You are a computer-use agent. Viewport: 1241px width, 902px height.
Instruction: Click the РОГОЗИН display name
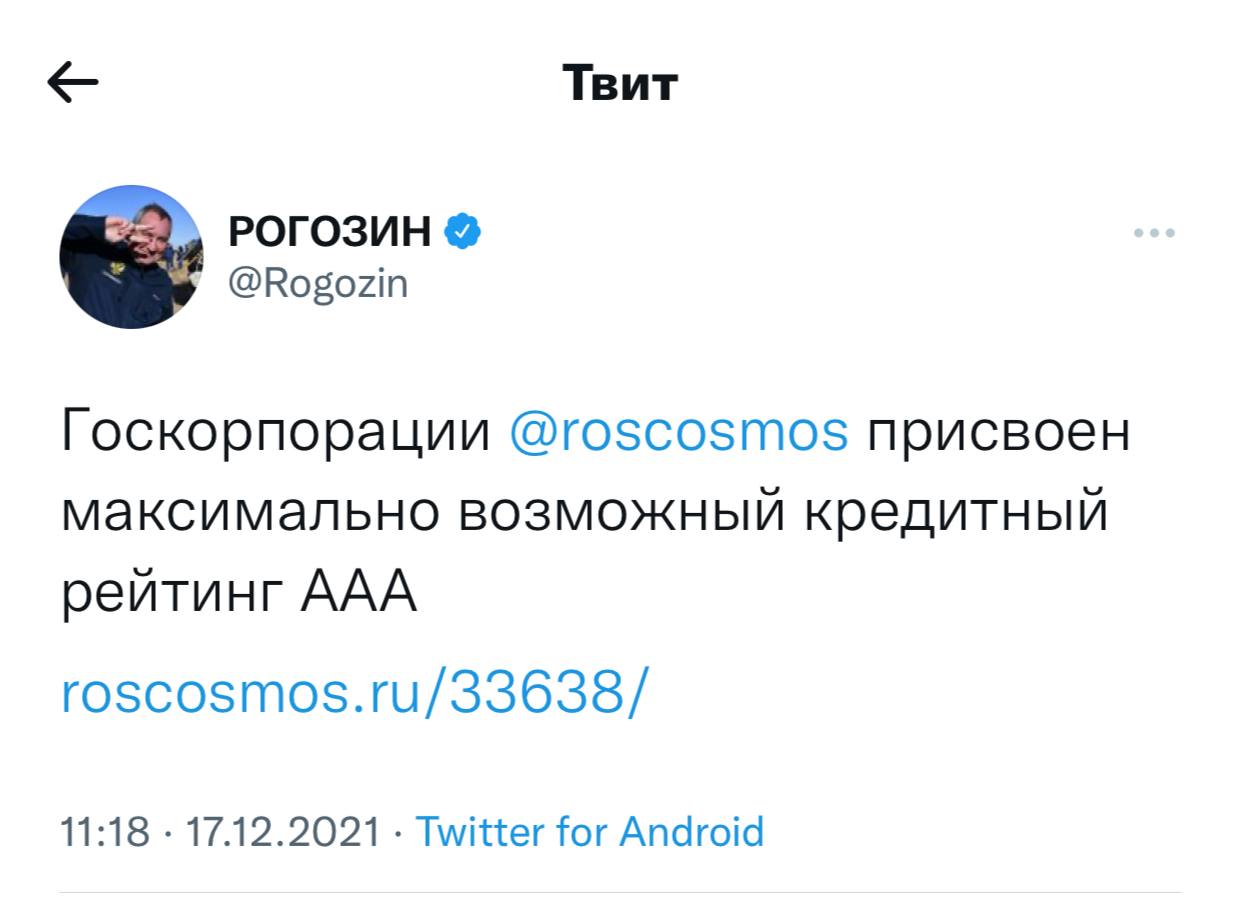(x=330, y=232)
